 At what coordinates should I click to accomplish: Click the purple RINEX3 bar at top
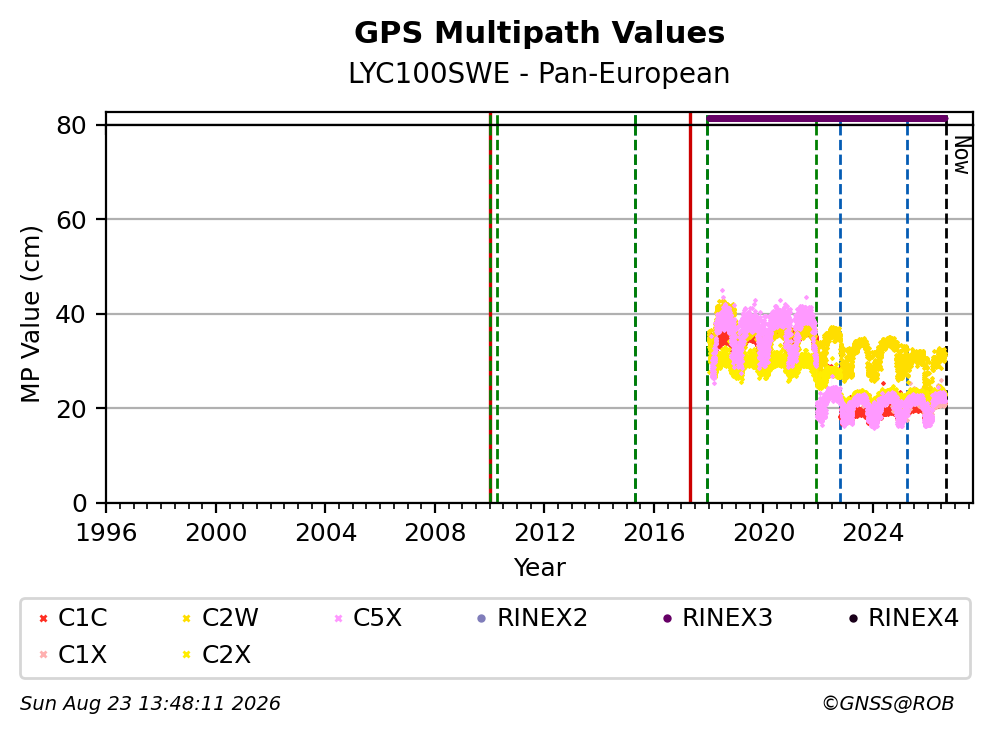pos(827,118)
